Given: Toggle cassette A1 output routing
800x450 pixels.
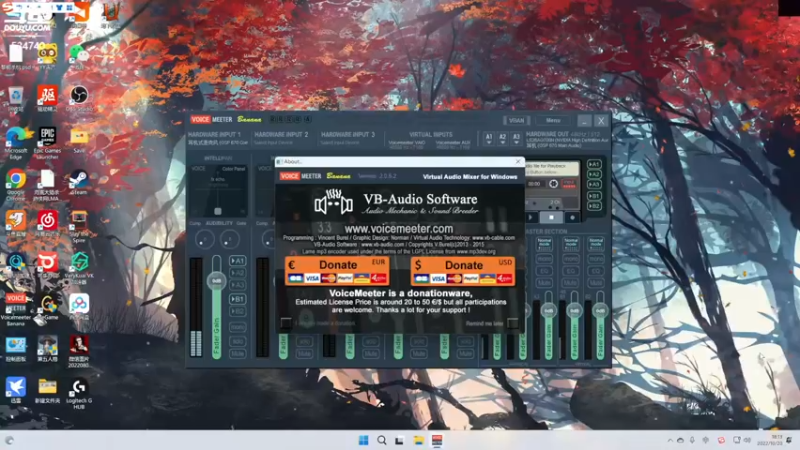Looking at the screenshot, I should [x=594, y=164].
